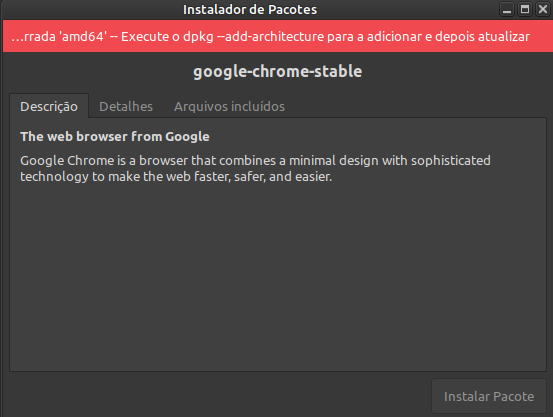Minimize the Instalador de Pacotes window
The width and height of the screenshot is (553, 417).
(x=507, y=10)
